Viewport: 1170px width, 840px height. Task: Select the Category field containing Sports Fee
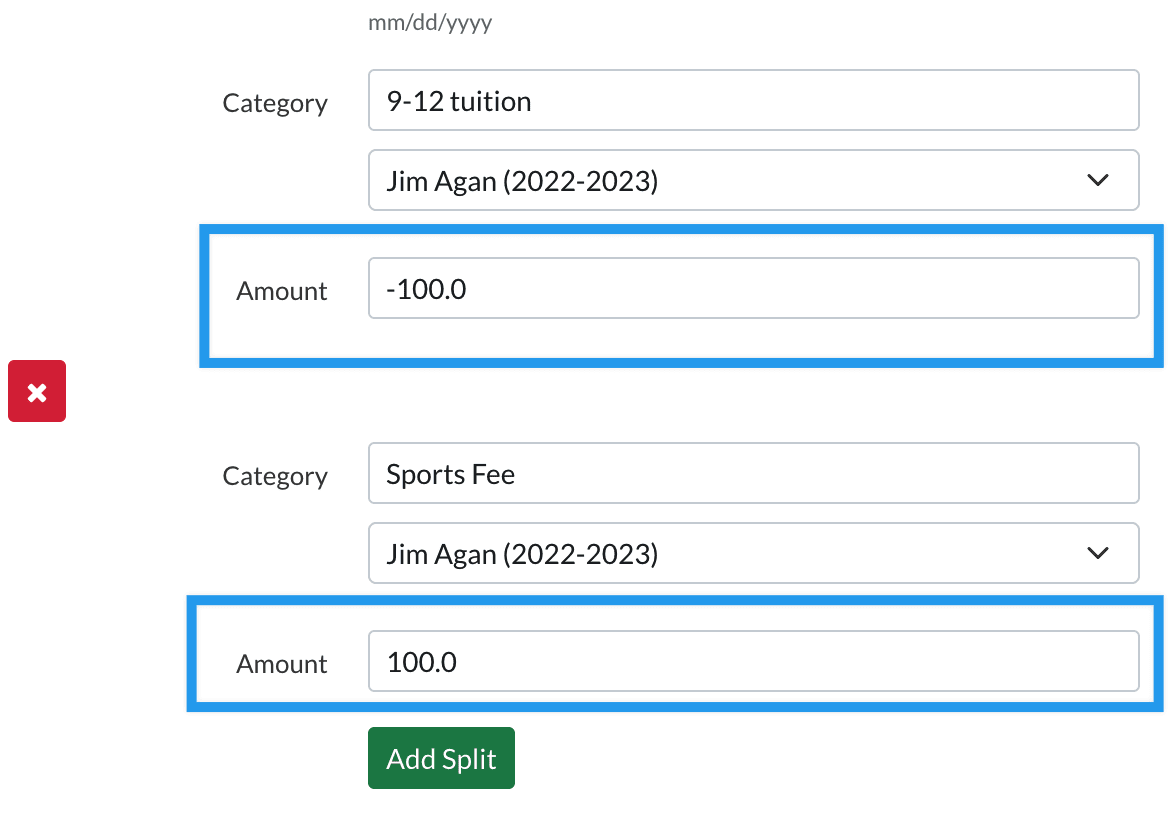[753, 473]
